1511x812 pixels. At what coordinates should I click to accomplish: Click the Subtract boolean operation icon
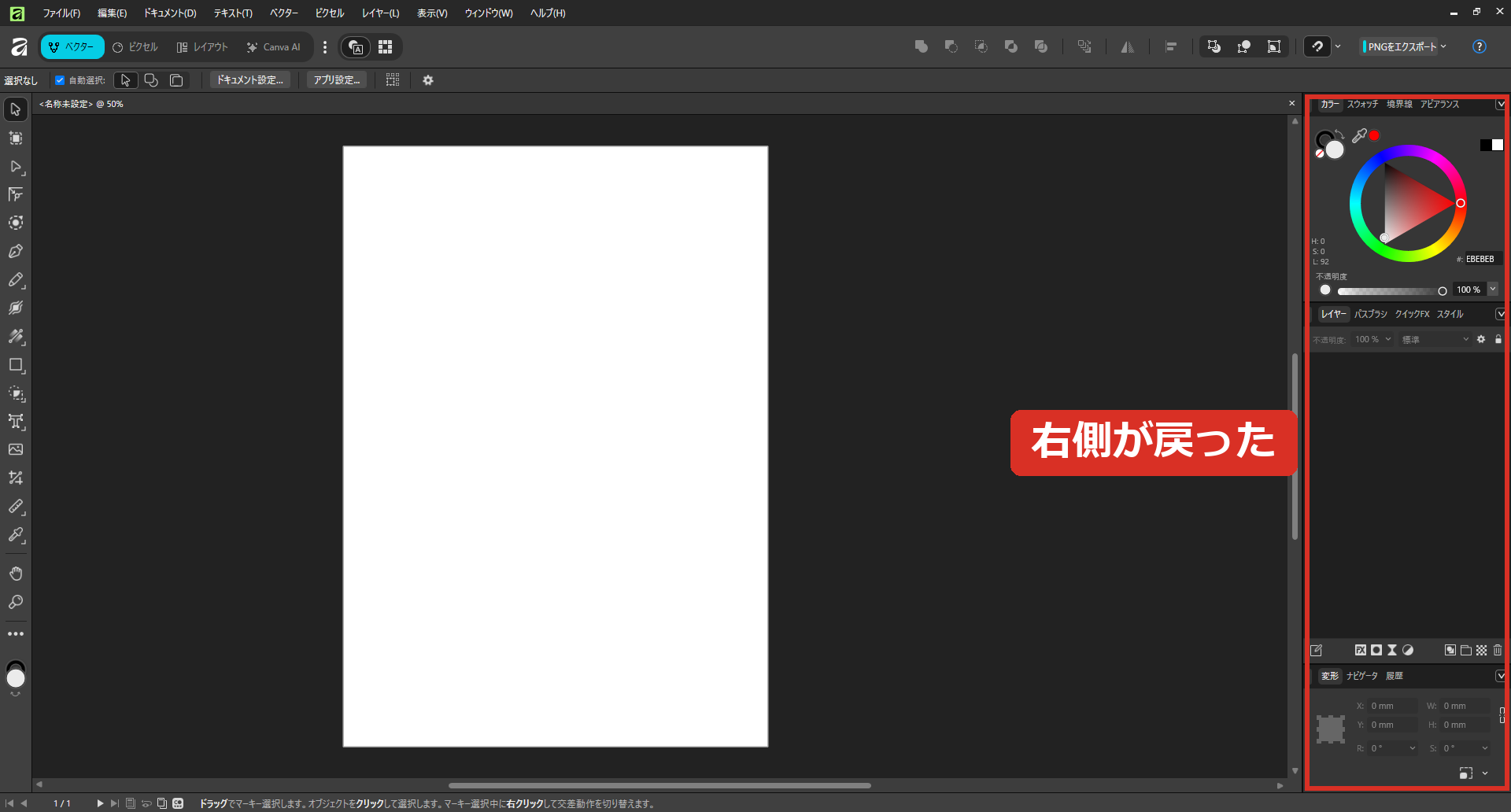click(x=951, y=46)
